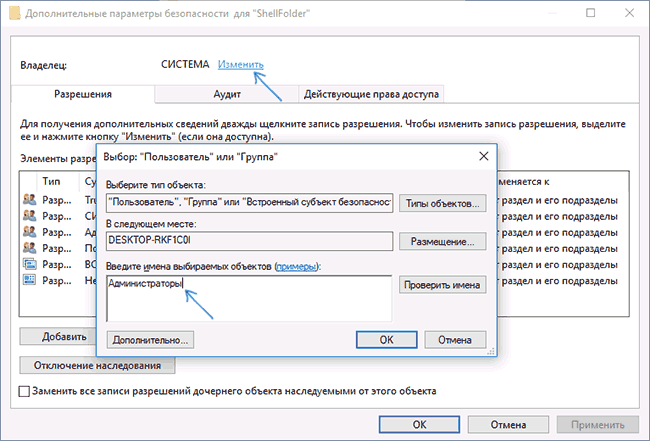The height and width of the screenshot is (441, 650).
Task: Select first permission entry users icon
Action: coord(29,200)
